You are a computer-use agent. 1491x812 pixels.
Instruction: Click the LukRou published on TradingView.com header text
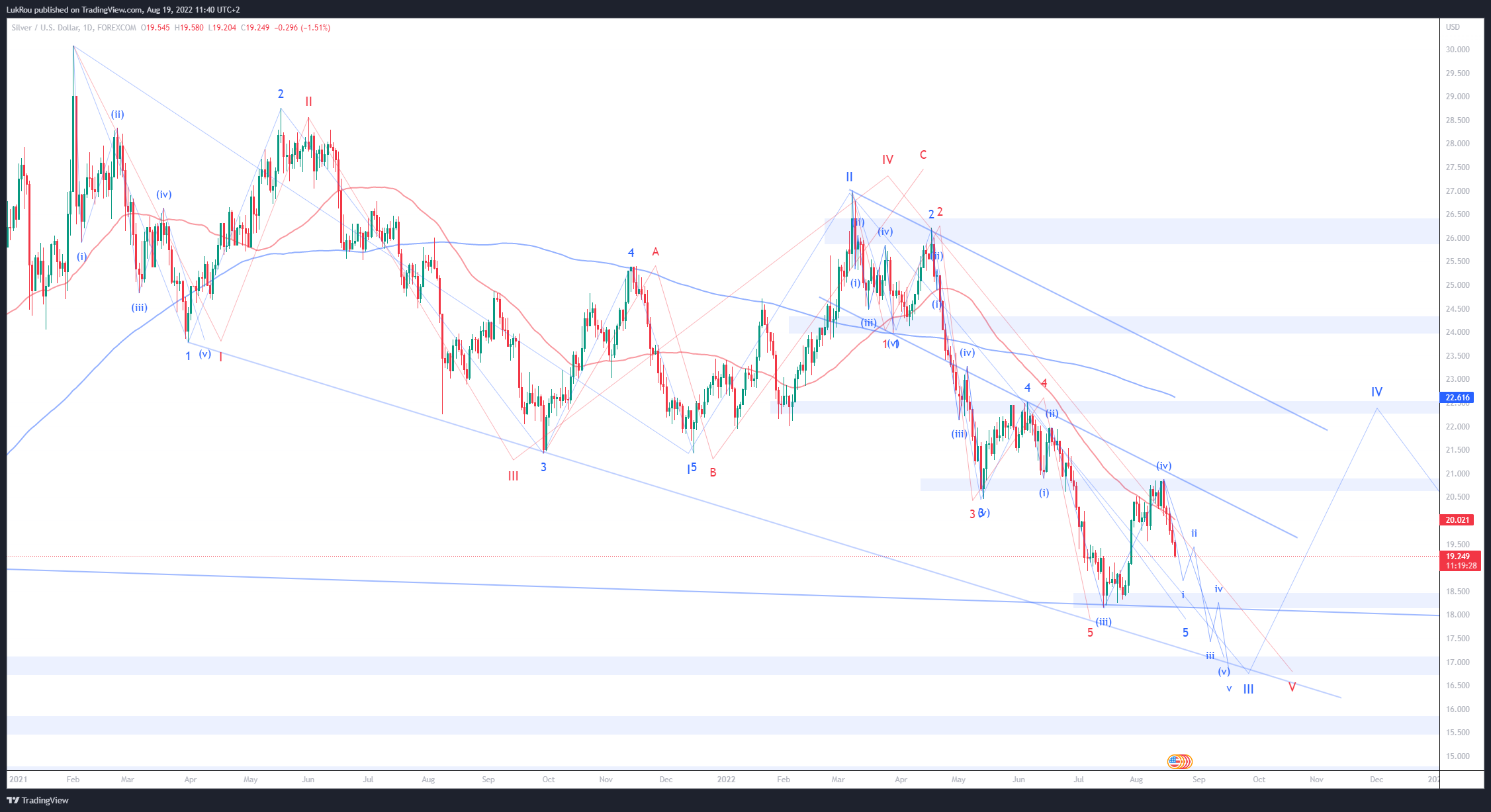(x=123, y=9)
